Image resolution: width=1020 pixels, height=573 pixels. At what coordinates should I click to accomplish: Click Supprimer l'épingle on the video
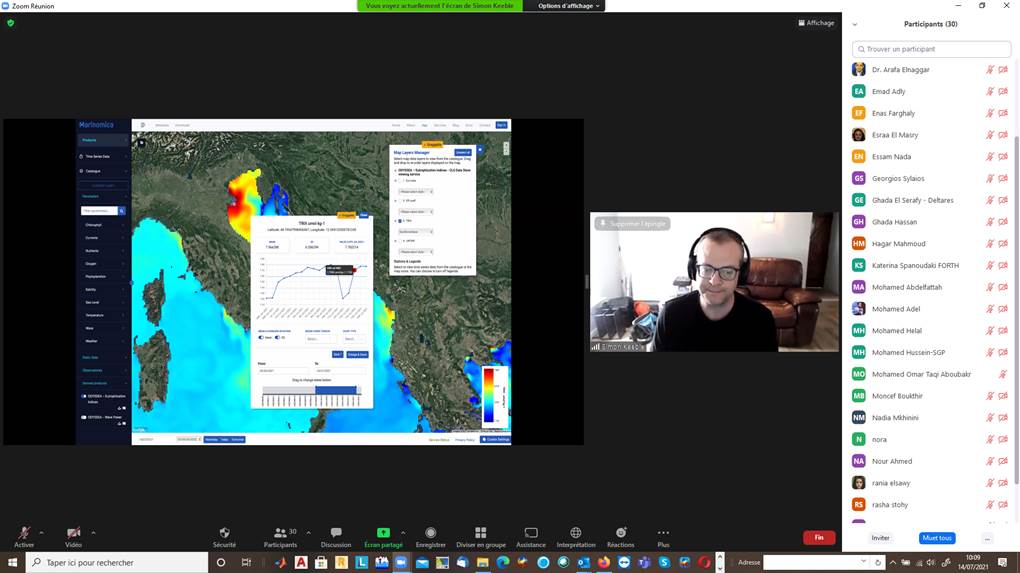[x=633, y=224]
